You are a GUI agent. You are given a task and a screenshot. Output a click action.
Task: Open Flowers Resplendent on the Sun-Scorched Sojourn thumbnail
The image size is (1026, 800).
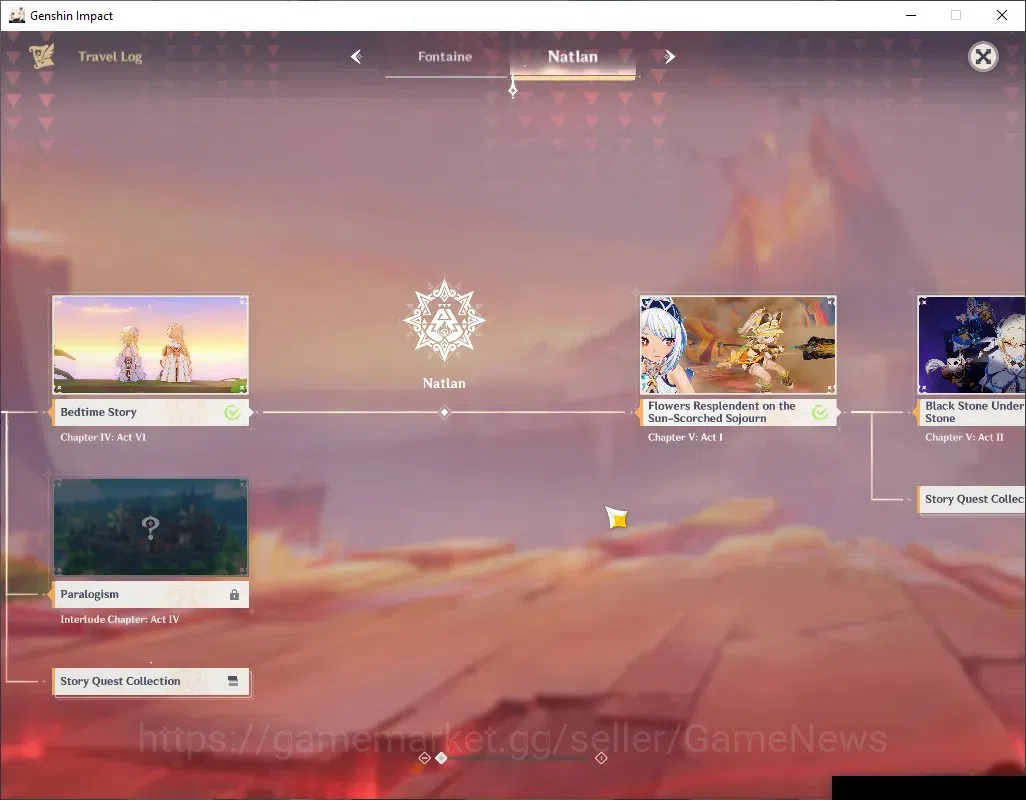coord(738,345)
